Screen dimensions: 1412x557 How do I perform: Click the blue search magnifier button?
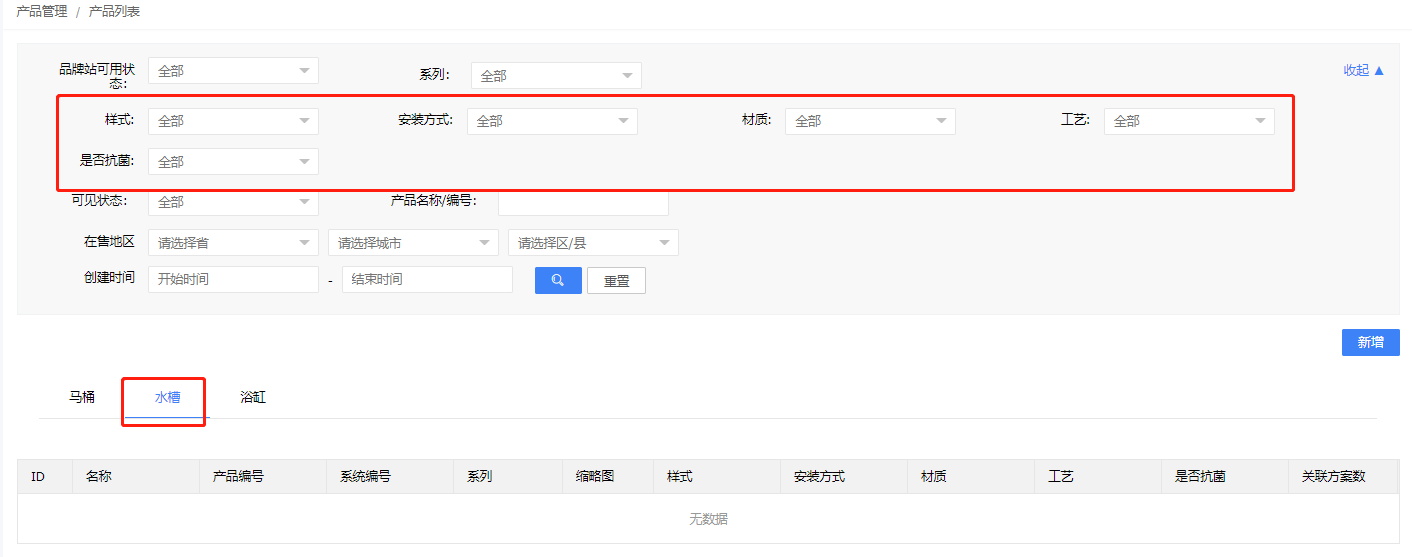coord(558,280)
